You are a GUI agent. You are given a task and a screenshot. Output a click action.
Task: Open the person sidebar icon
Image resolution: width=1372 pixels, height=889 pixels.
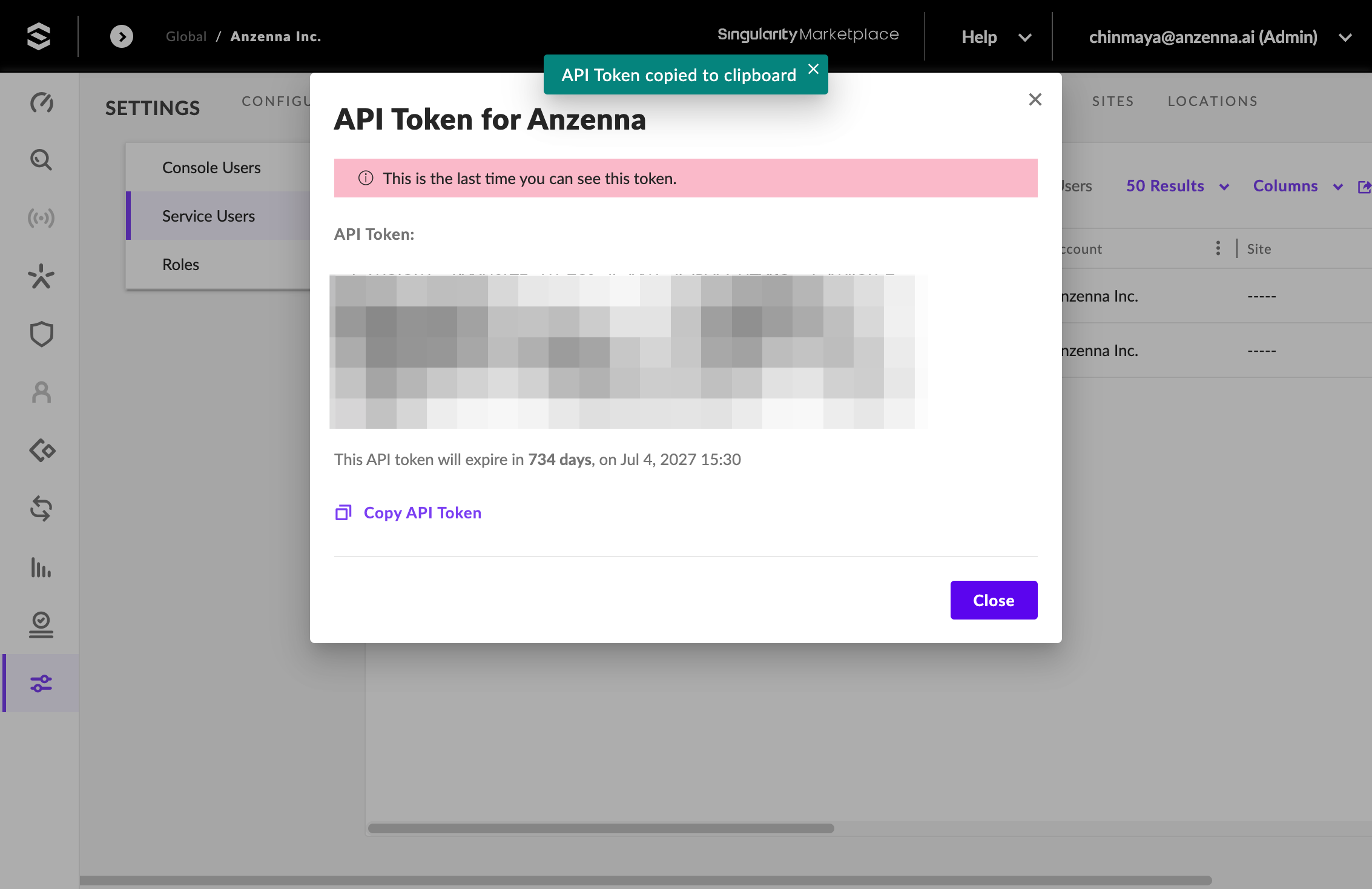tap(41, 392)
